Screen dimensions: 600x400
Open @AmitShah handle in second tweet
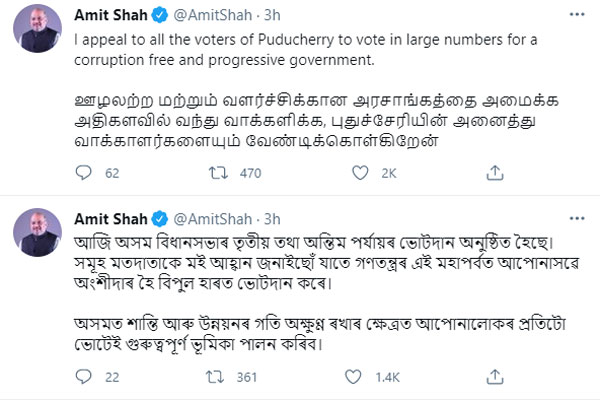212,217
